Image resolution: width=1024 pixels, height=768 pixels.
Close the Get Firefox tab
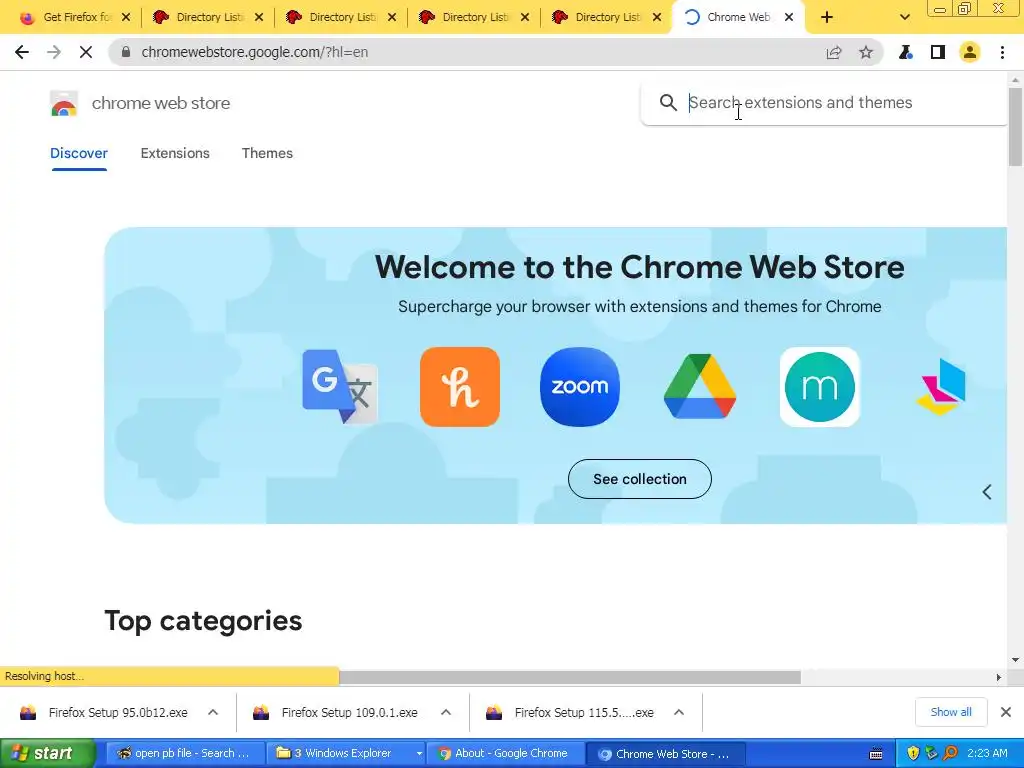(x=126, y=17)
